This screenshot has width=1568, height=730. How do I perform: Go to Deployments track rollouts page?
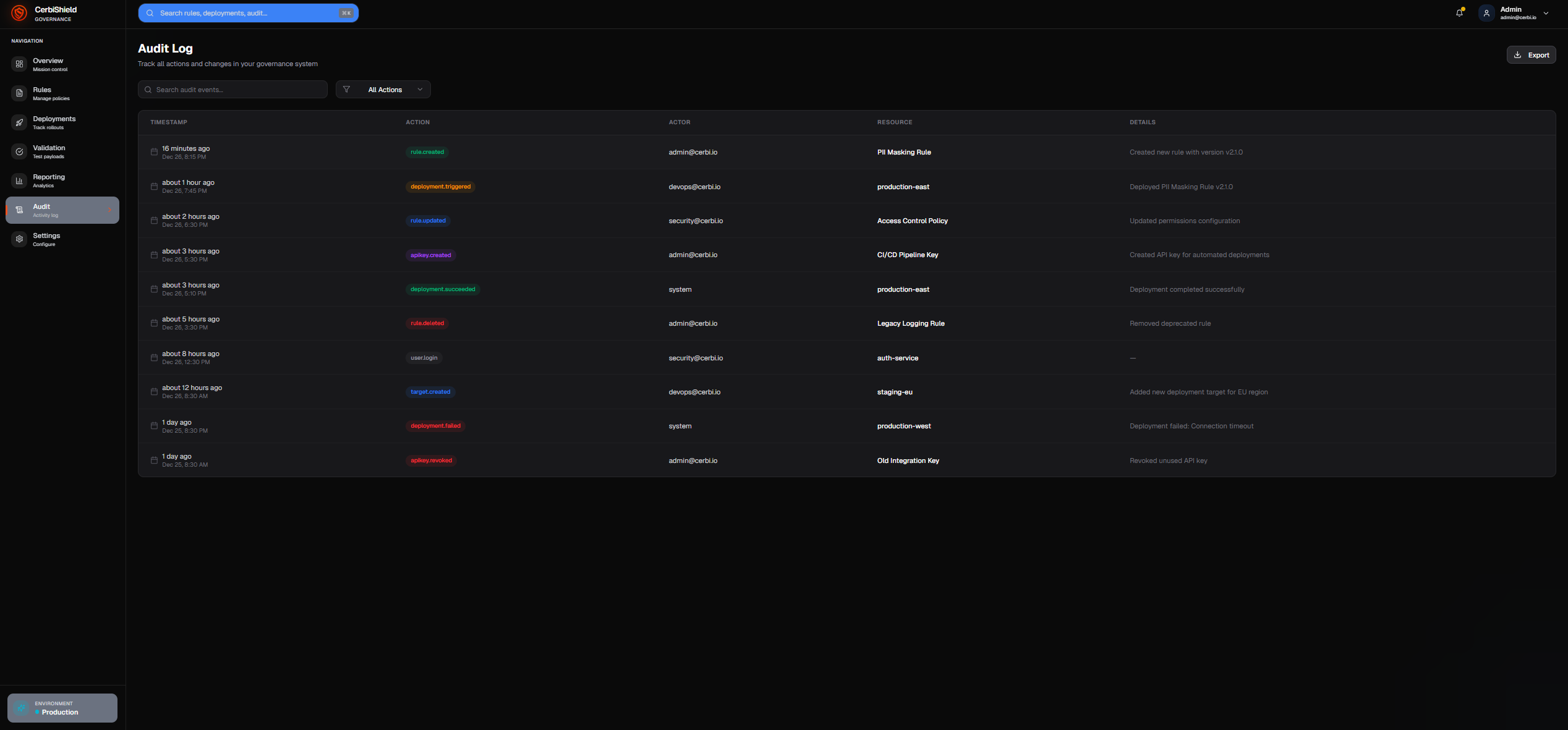(x=54, y=122)
